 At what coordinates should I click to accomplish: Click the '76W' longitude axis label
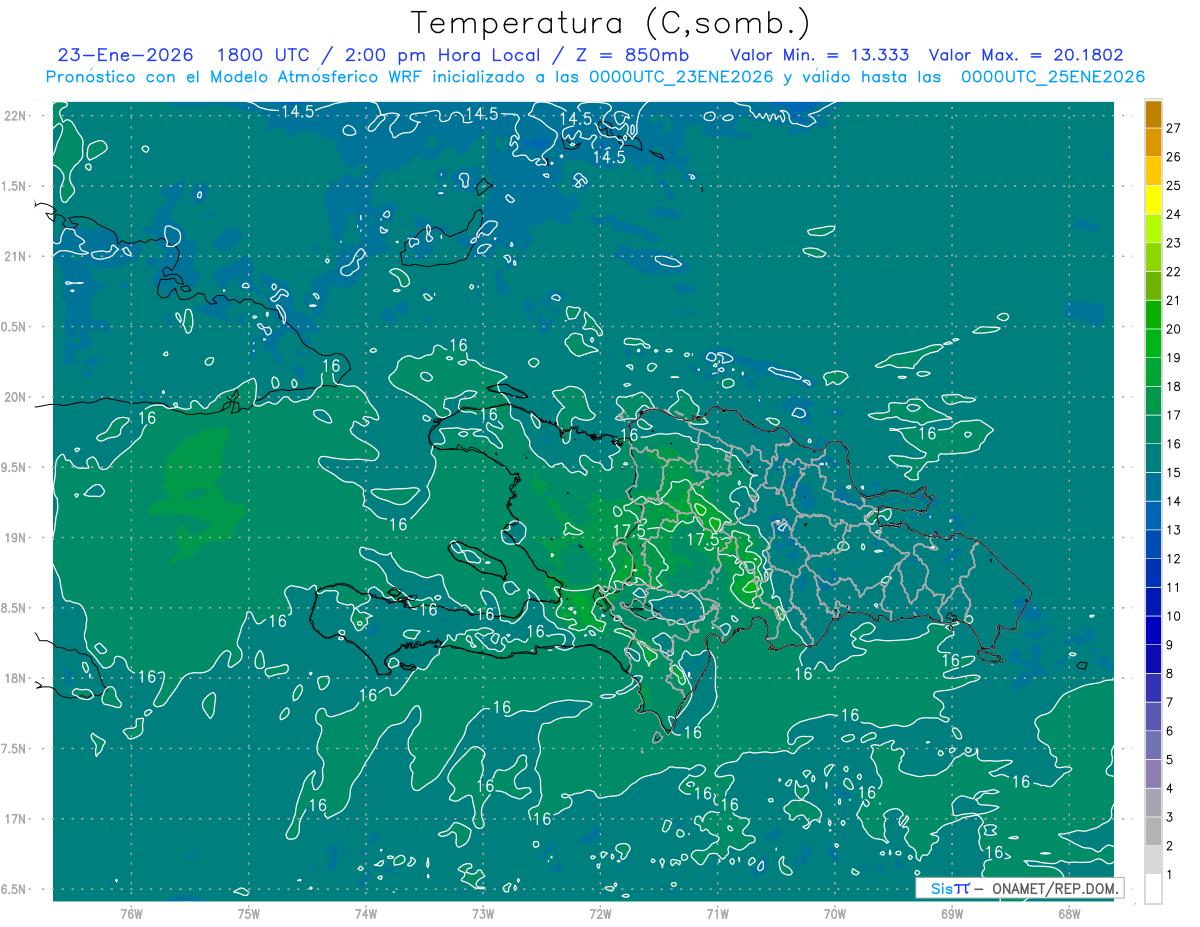(131, 914)
